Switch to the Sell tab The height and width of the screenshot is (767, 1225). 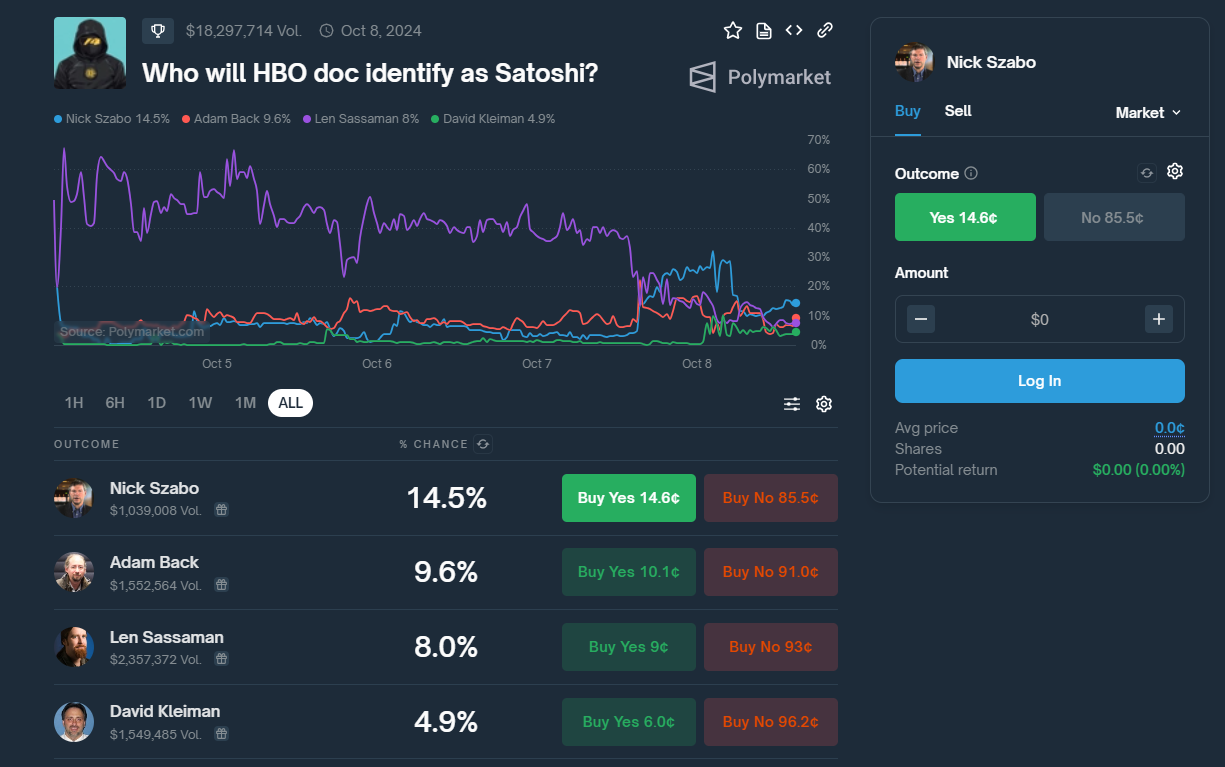click(x=958, y=111)
